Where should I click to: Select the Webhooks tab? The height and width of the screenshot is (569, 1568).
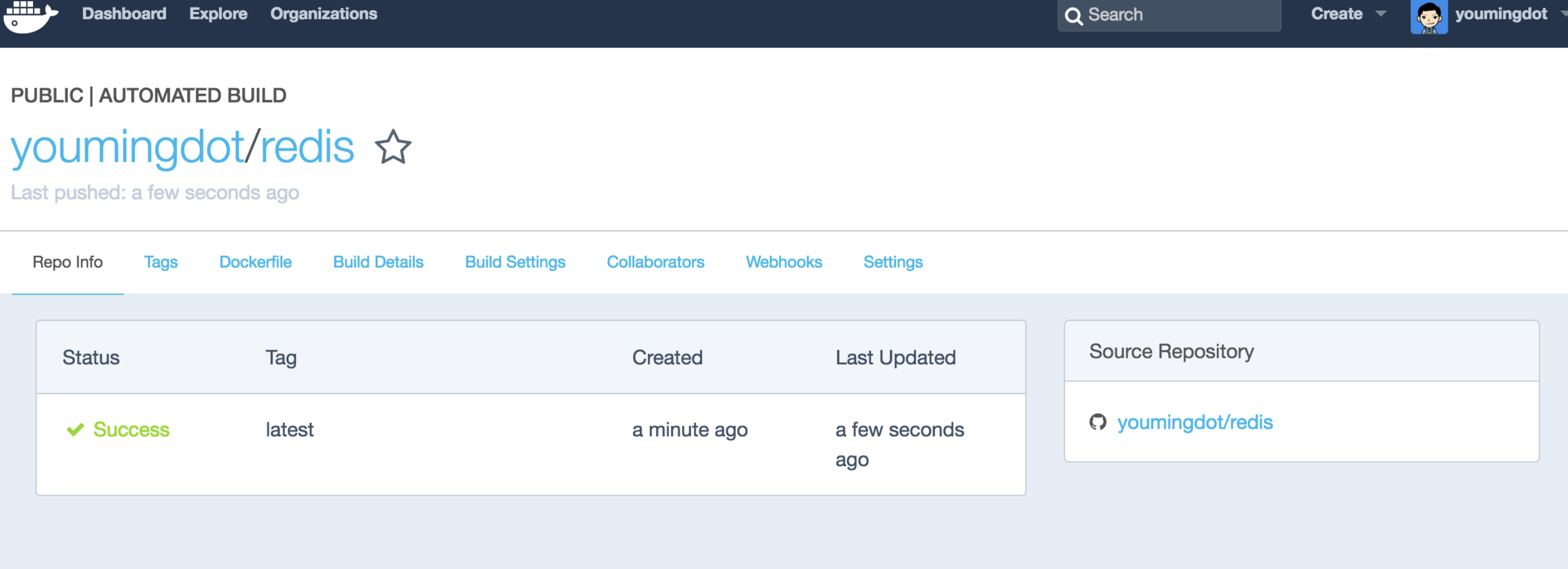[783, 262]
